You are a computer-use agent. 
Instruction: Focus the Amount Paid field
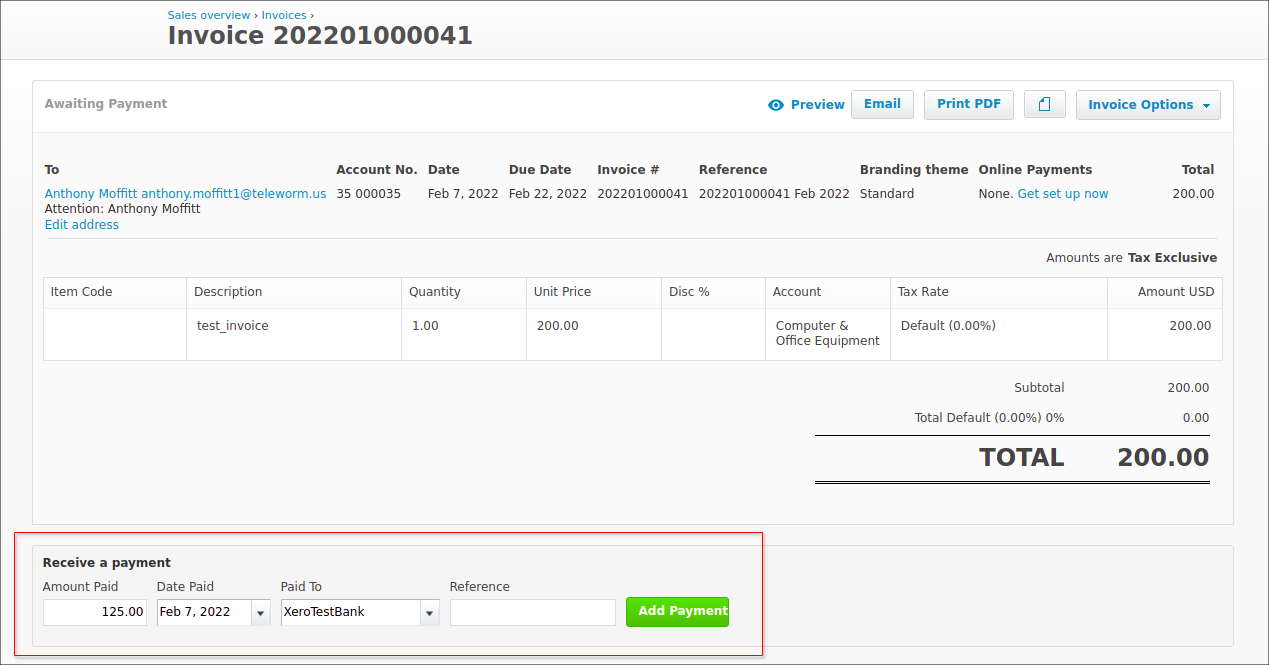95,612
